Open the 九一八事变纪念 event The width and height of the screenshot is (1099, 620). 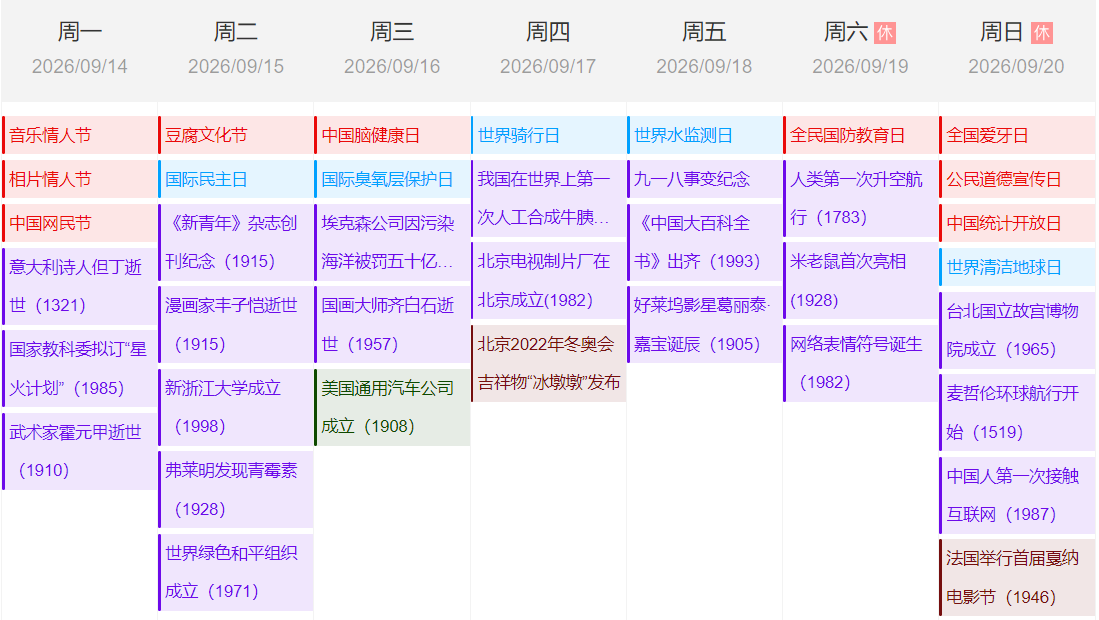(x=704, y=179)
